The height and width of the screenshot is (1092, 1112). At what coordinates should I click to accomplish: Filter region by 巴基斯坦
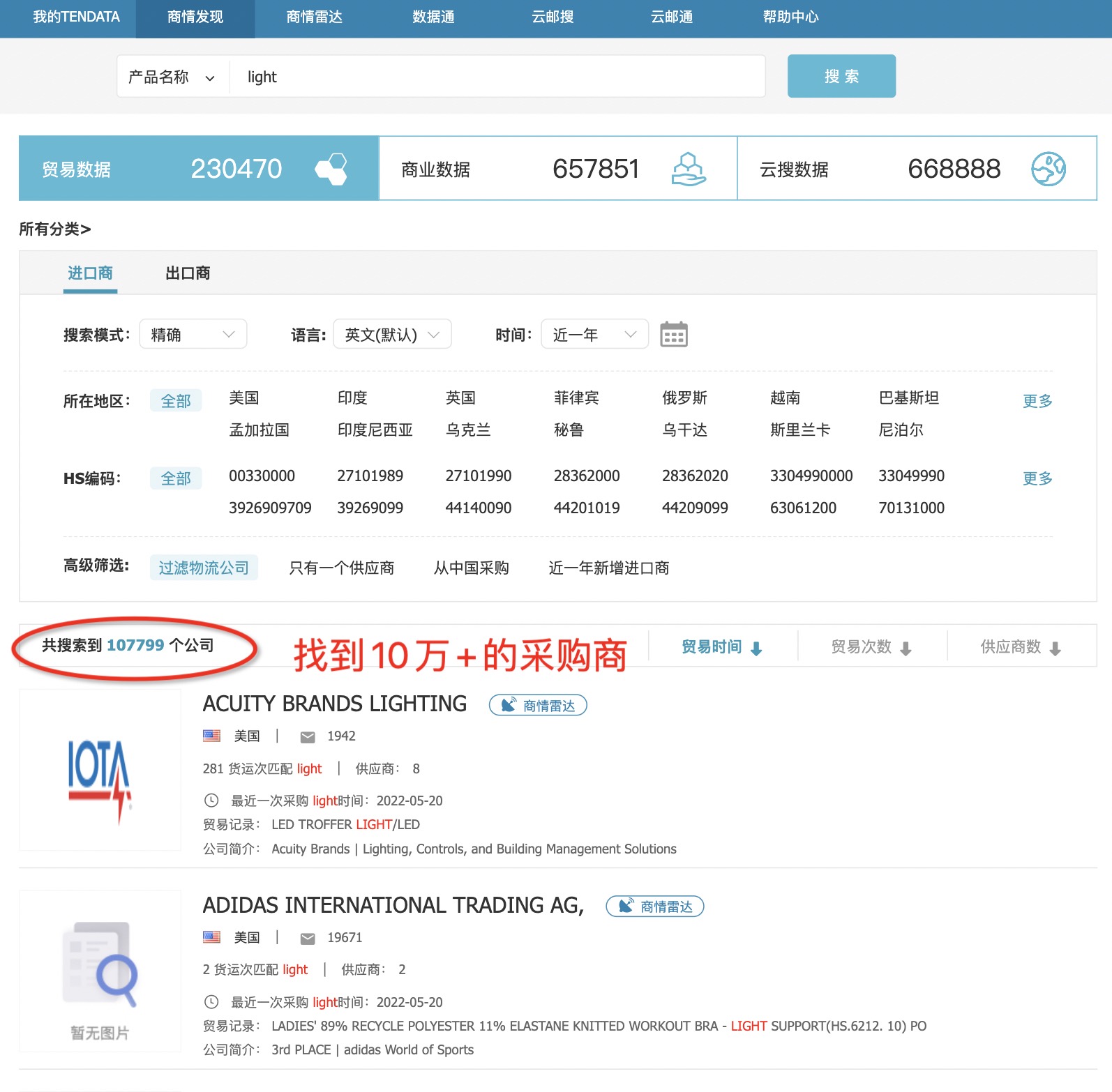pyautogui.click(x=909, y=397)
